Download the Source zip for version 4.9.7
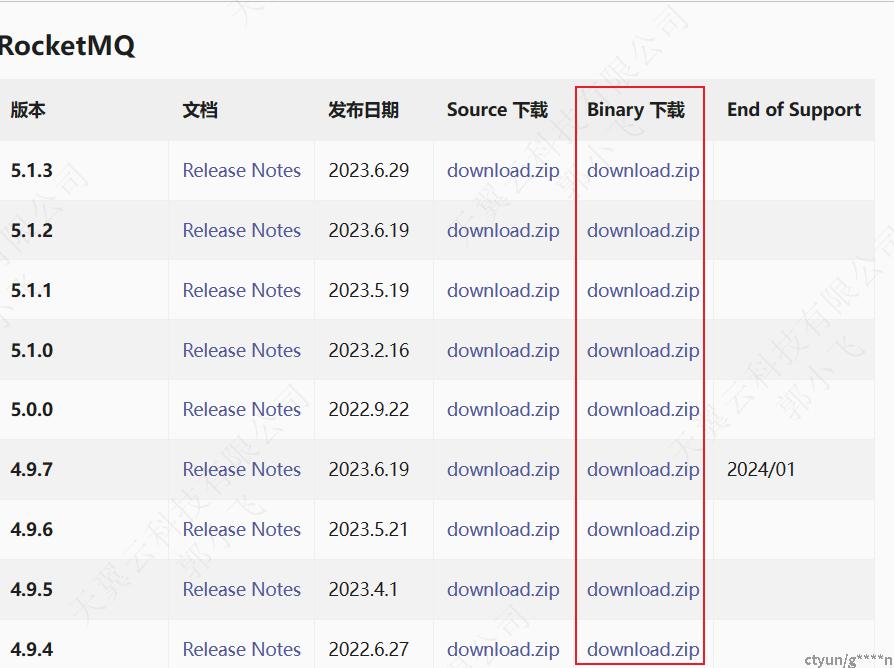The height and width of the screenshot is (668, 894). (x=503, y=469)
